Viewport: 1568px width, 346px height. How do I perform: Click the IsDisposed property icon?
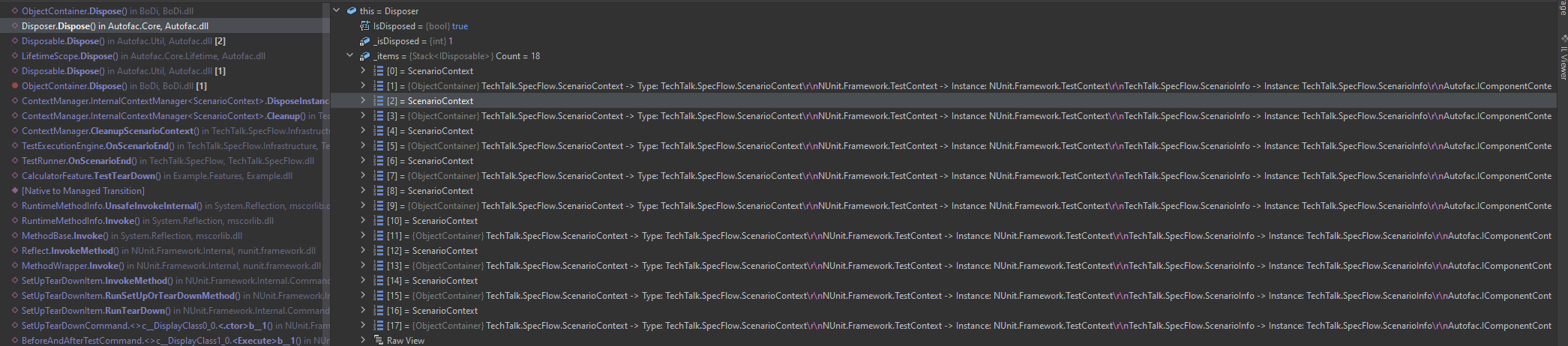click(365, 26)
